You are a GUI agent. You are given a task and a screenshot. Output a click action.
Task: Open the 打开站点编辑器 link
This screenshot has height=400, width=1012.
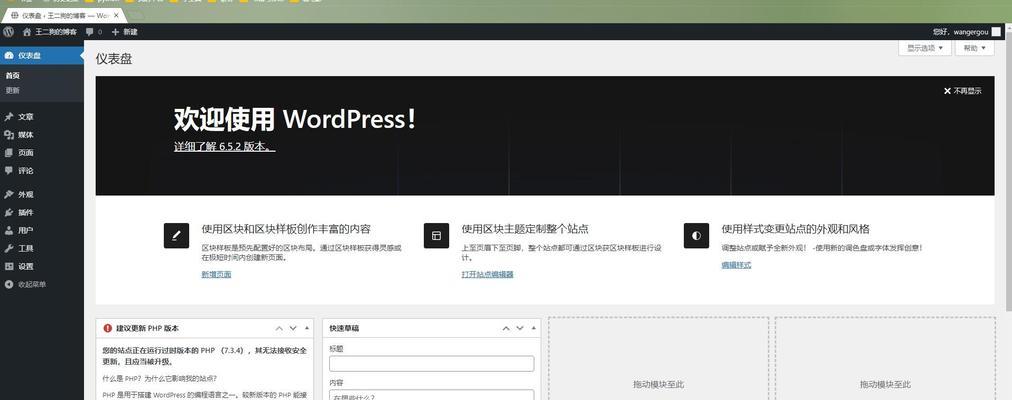[487, 274]
